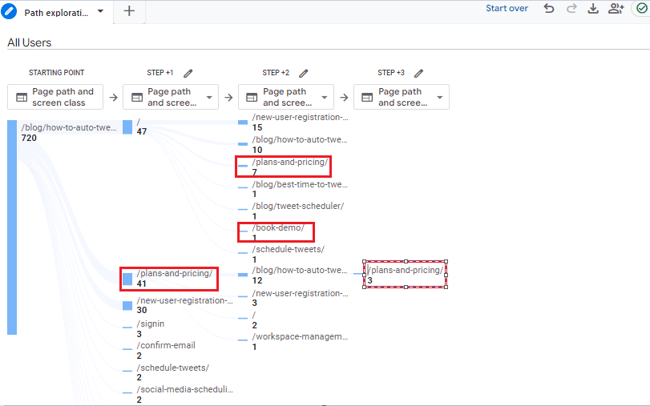Open the share exploration icon
The height and width of the screenshot is (406, 650).
point(615,9)
